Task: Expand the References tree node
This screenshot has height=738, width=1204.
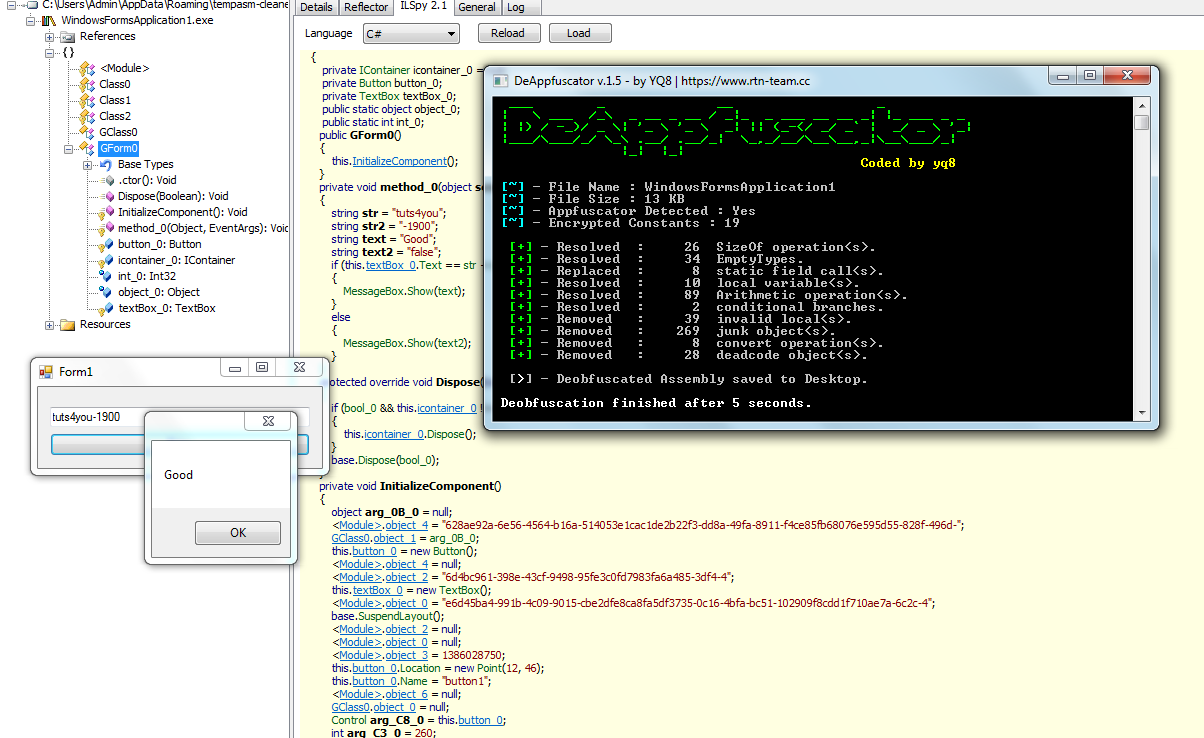Action: [x=50, y=36]
